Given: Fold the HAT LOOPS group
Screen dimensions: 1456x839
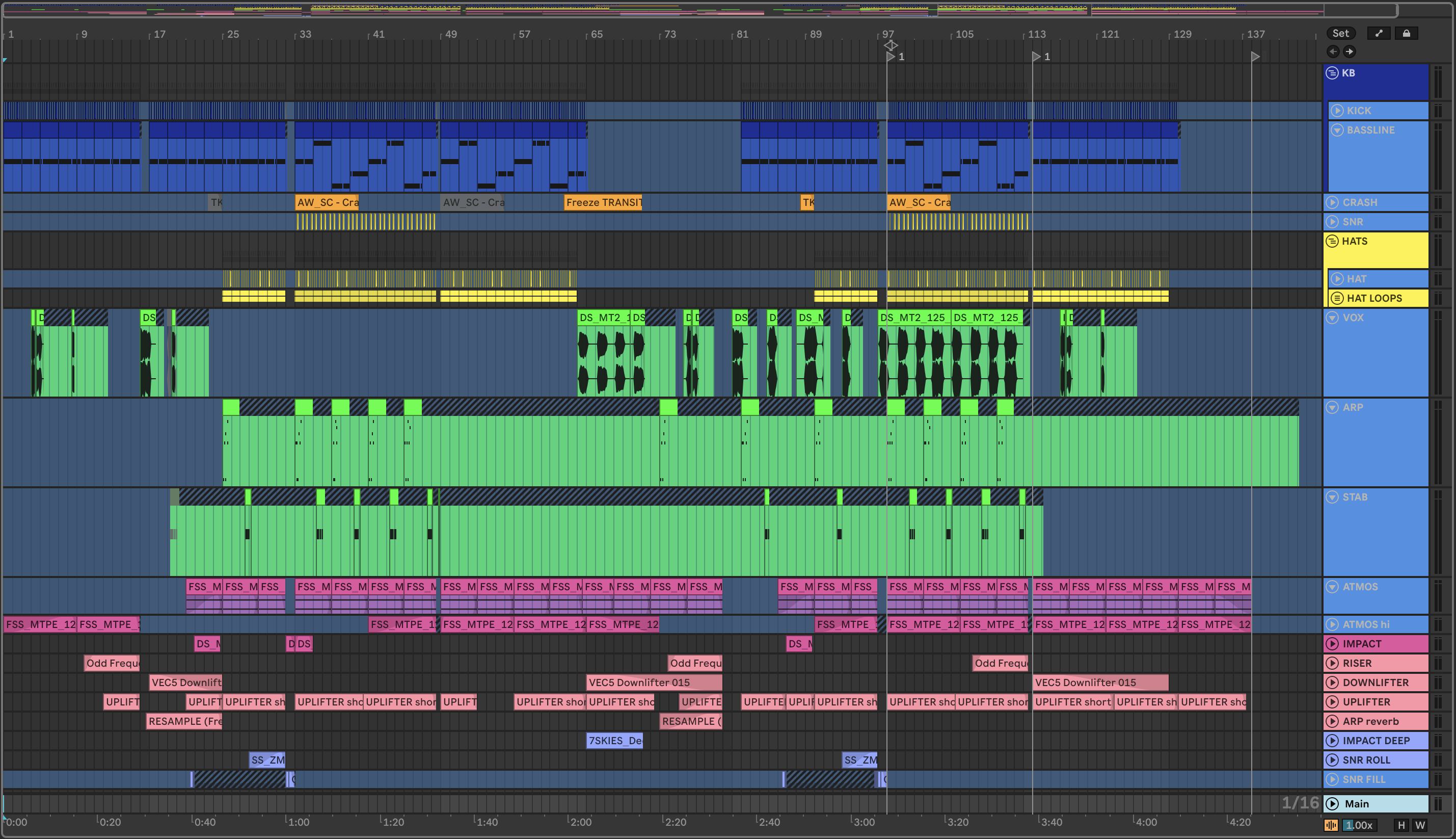Looking at the screenshot, I should tap(1337, 298).
